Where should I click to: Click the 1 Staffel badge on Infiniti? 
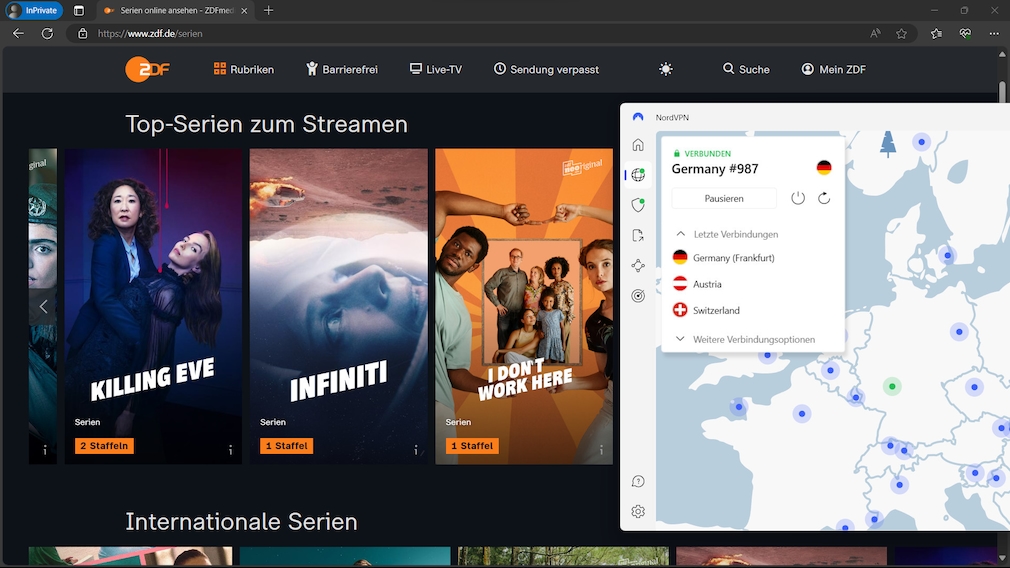[287, 446]
